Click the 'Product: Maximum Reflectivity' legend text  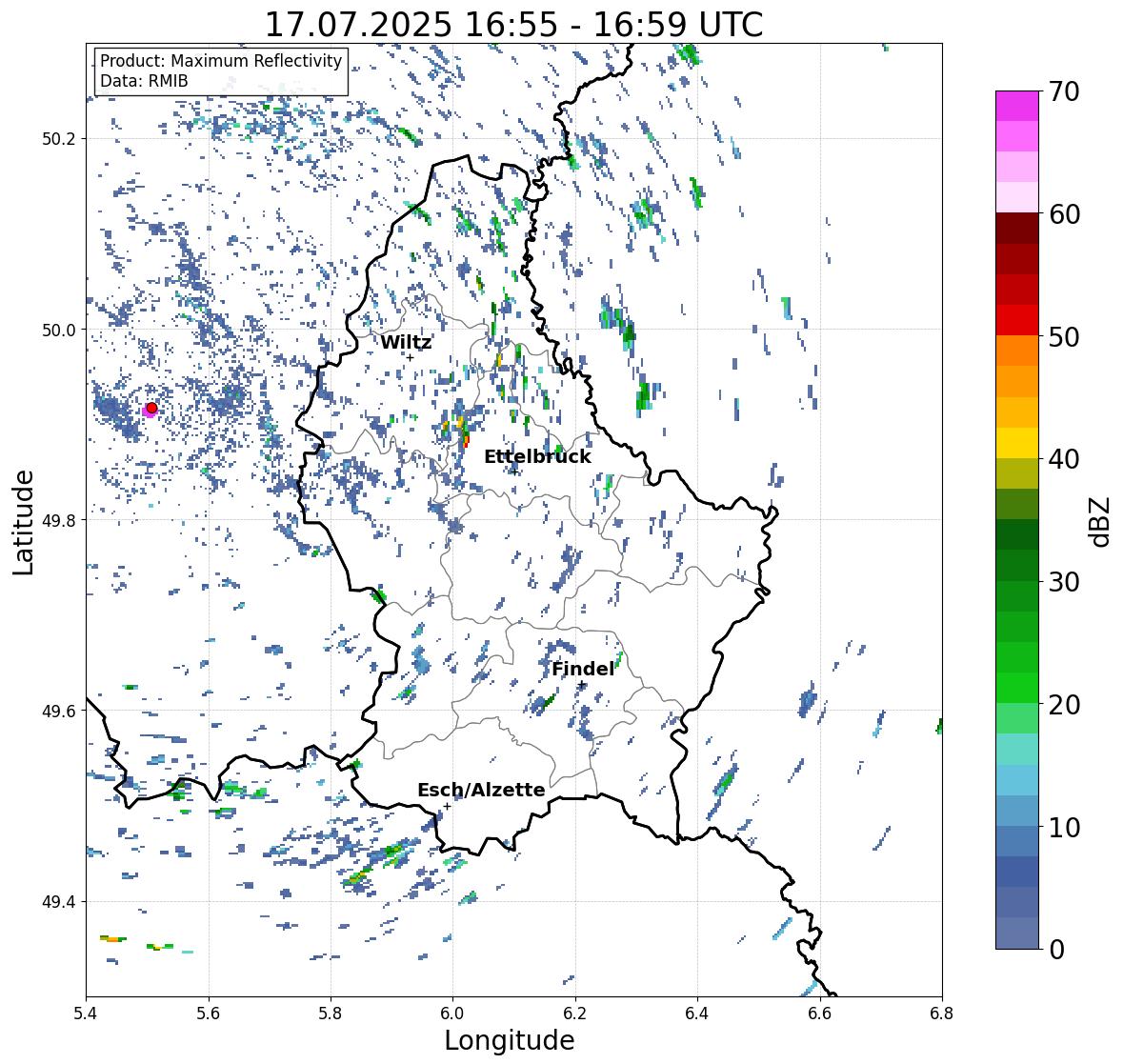point(221,61)
